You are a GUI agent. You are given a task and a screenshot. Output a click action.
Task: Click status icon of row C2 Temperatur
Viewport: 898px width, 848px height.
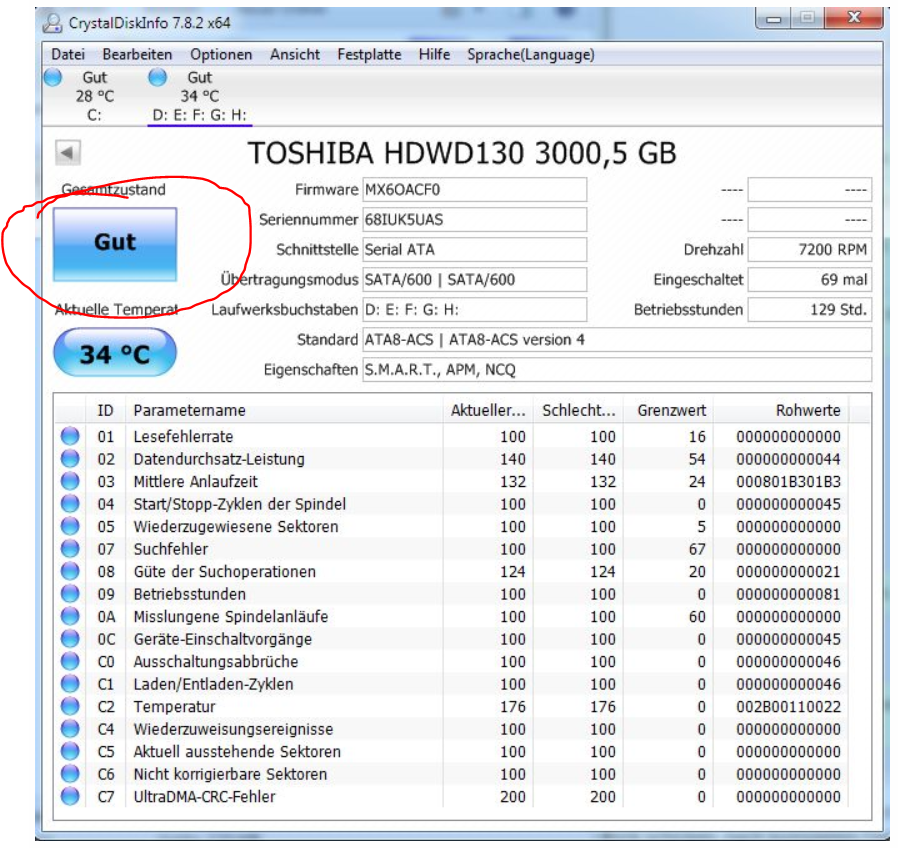[70, 706]
